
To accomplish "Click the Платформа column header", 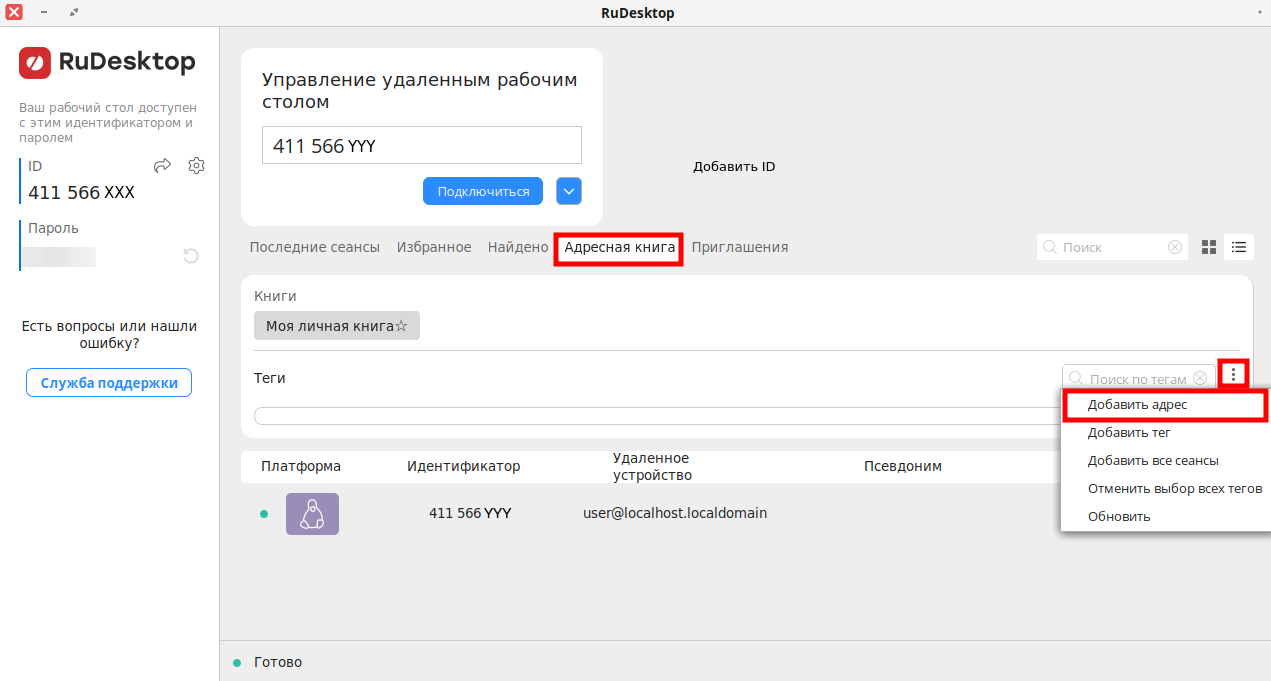I will click(301, 466).
